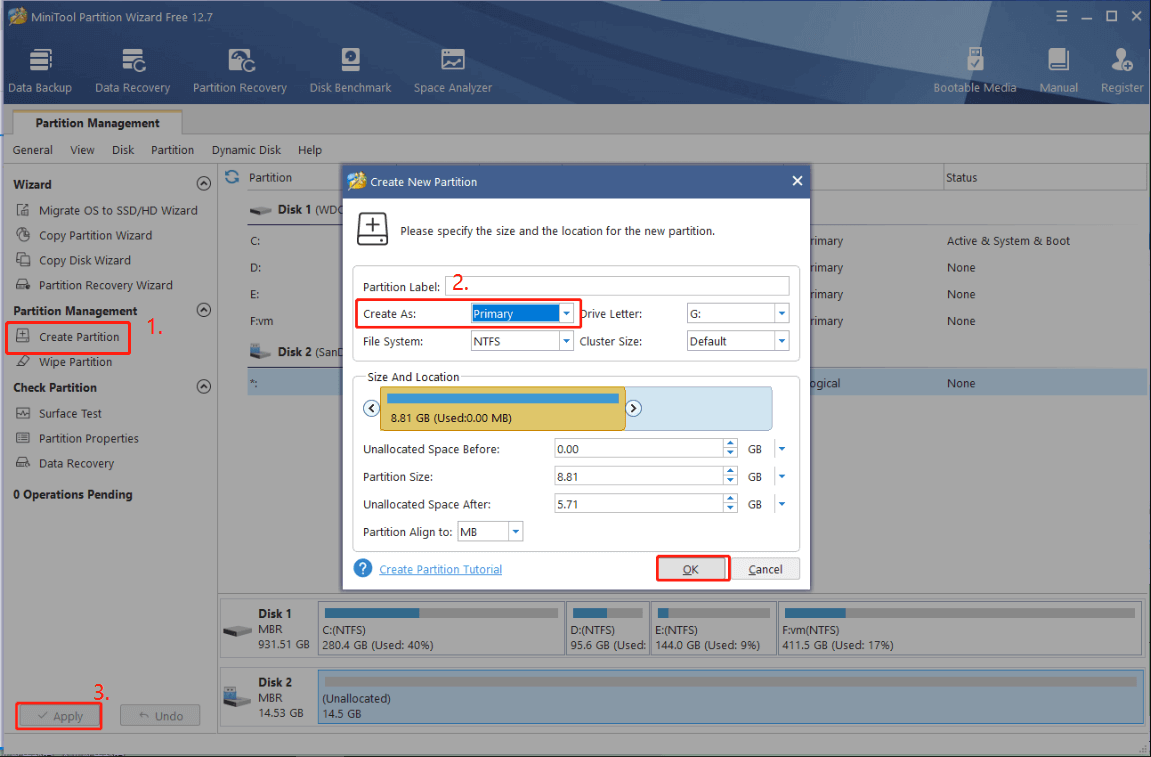Launch Copy Partition Wizard
This screenshot has width=1151, height=757.
click(84, 235)
